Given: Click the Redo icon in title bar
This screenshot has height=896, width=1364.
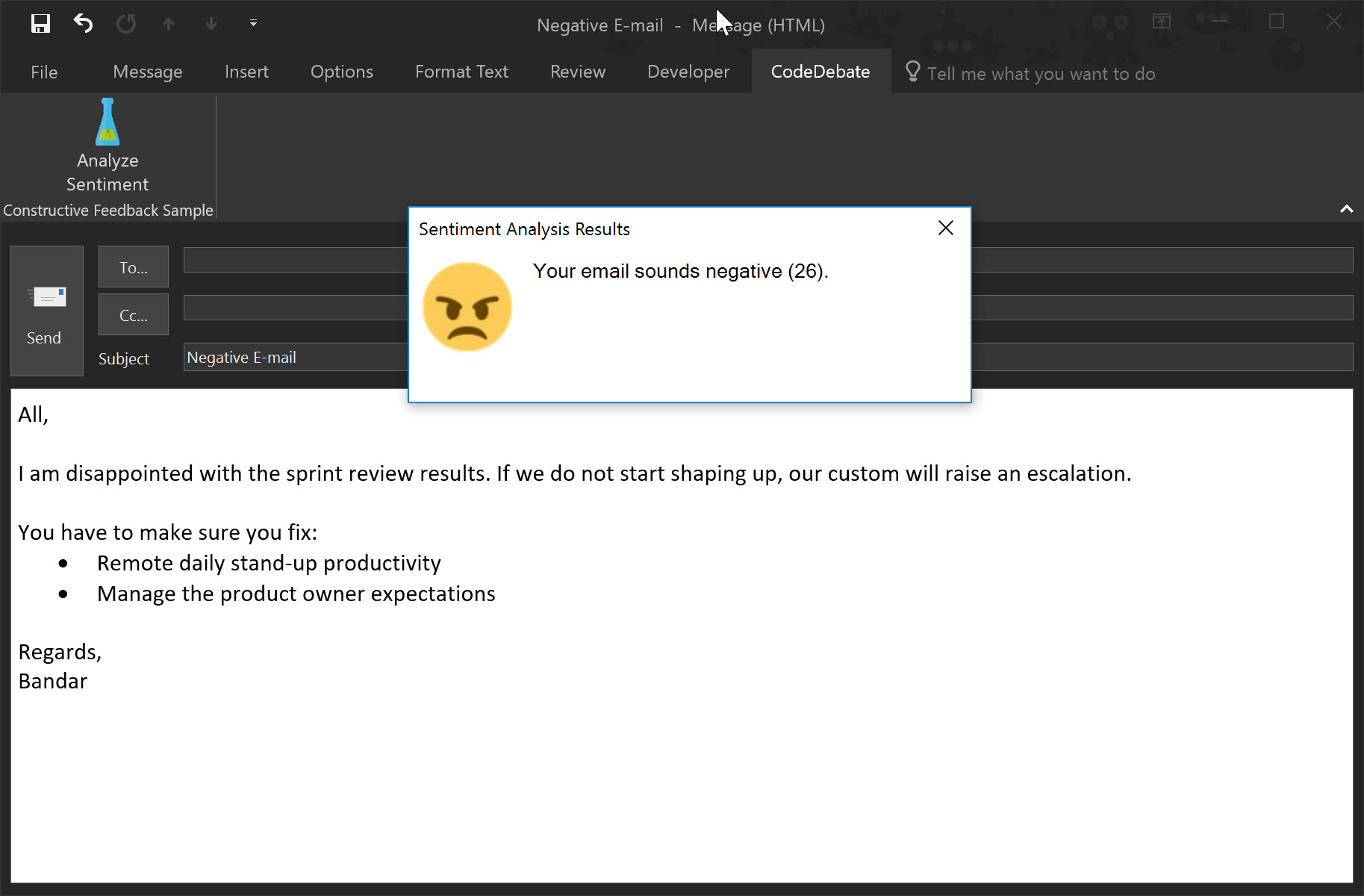Looking at the screenshot, I should 126,24.
